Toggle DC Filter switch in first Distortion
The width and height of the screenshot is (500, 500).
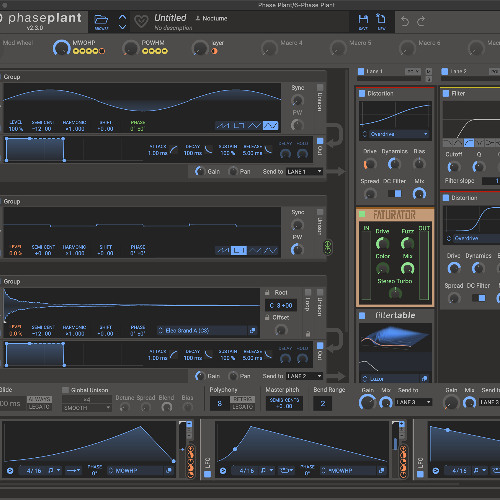click(395, 193)
